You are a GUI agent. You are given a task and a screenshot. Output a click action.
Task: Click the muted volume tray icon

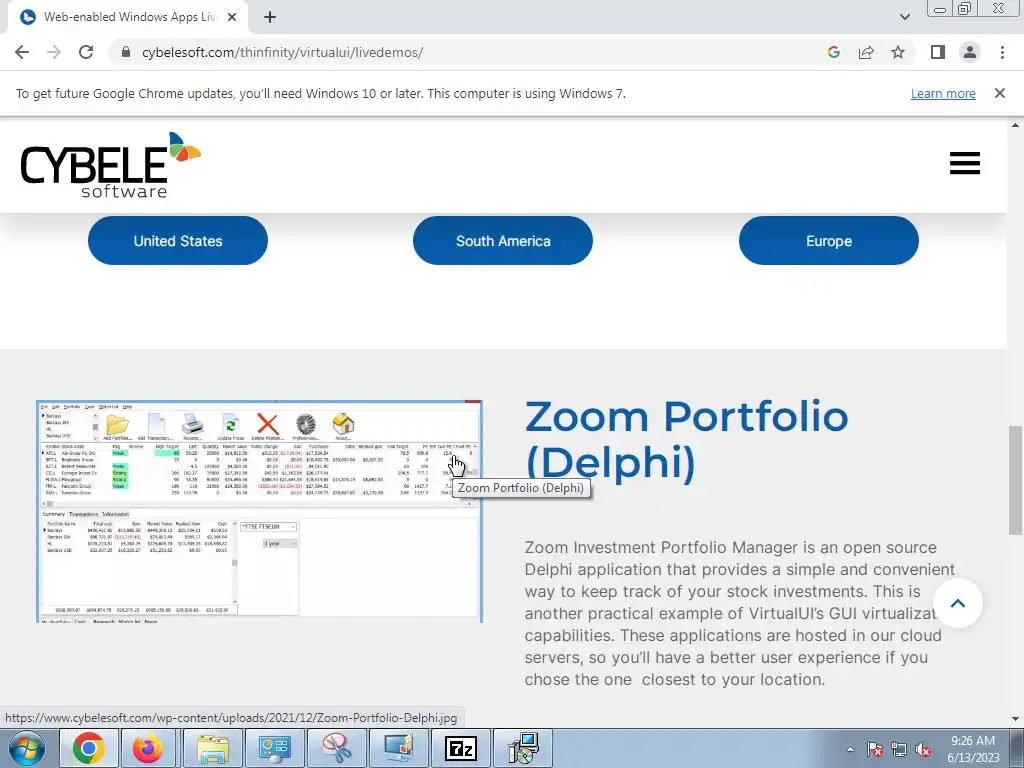click(x=923, y=749)
